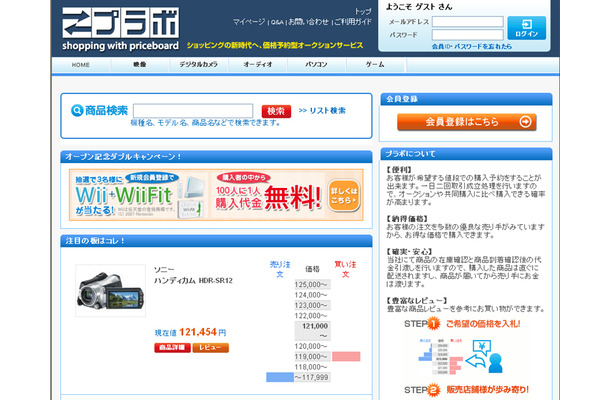Select the 125,000~ price row
This screenshot has height=400, width=610.
pyautogui.click(x=312, y=284)
